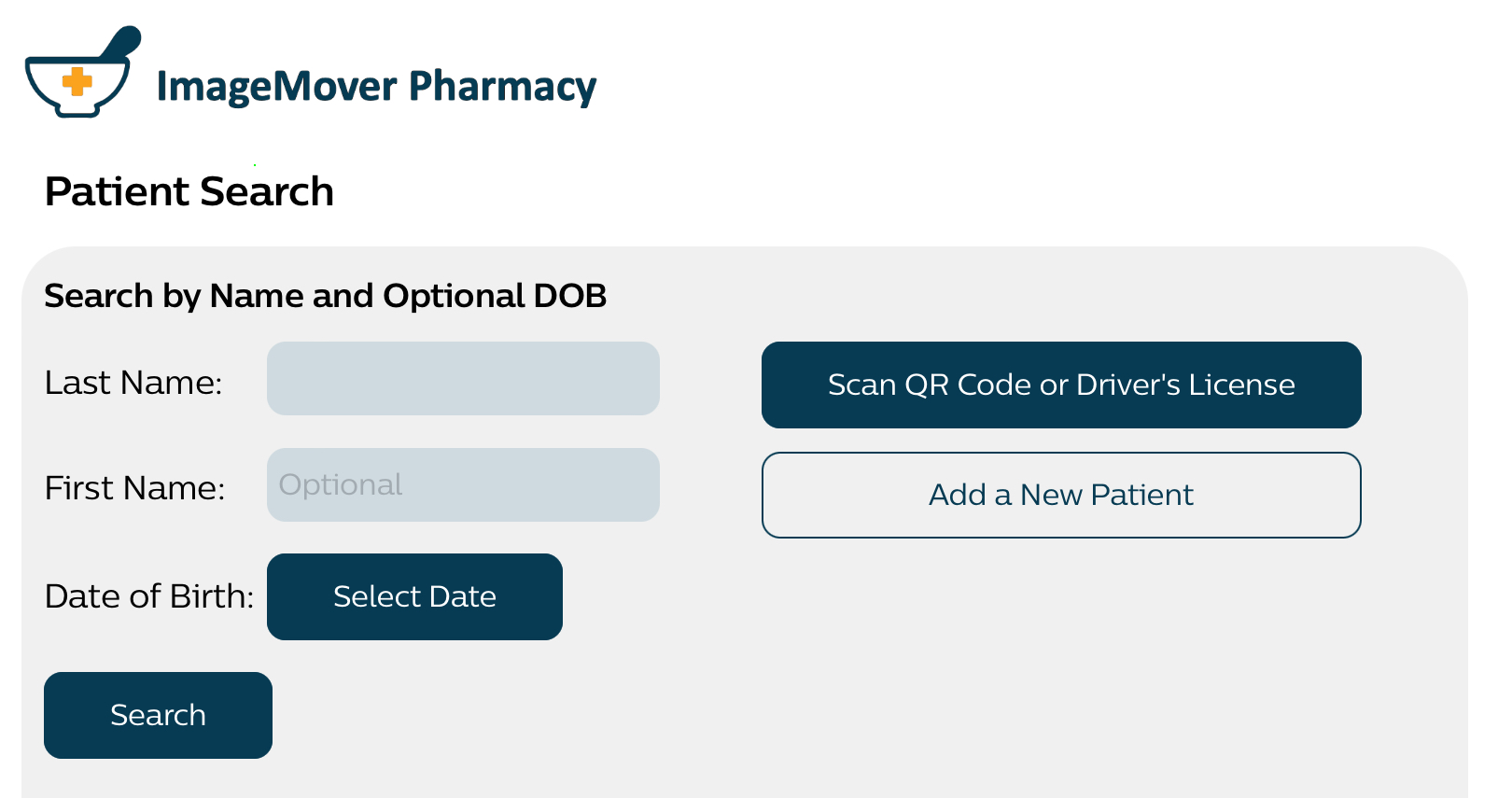Screen dimensions: 1512x798
Task: Click the Patient Search page heading
Action: coord(189,191)
